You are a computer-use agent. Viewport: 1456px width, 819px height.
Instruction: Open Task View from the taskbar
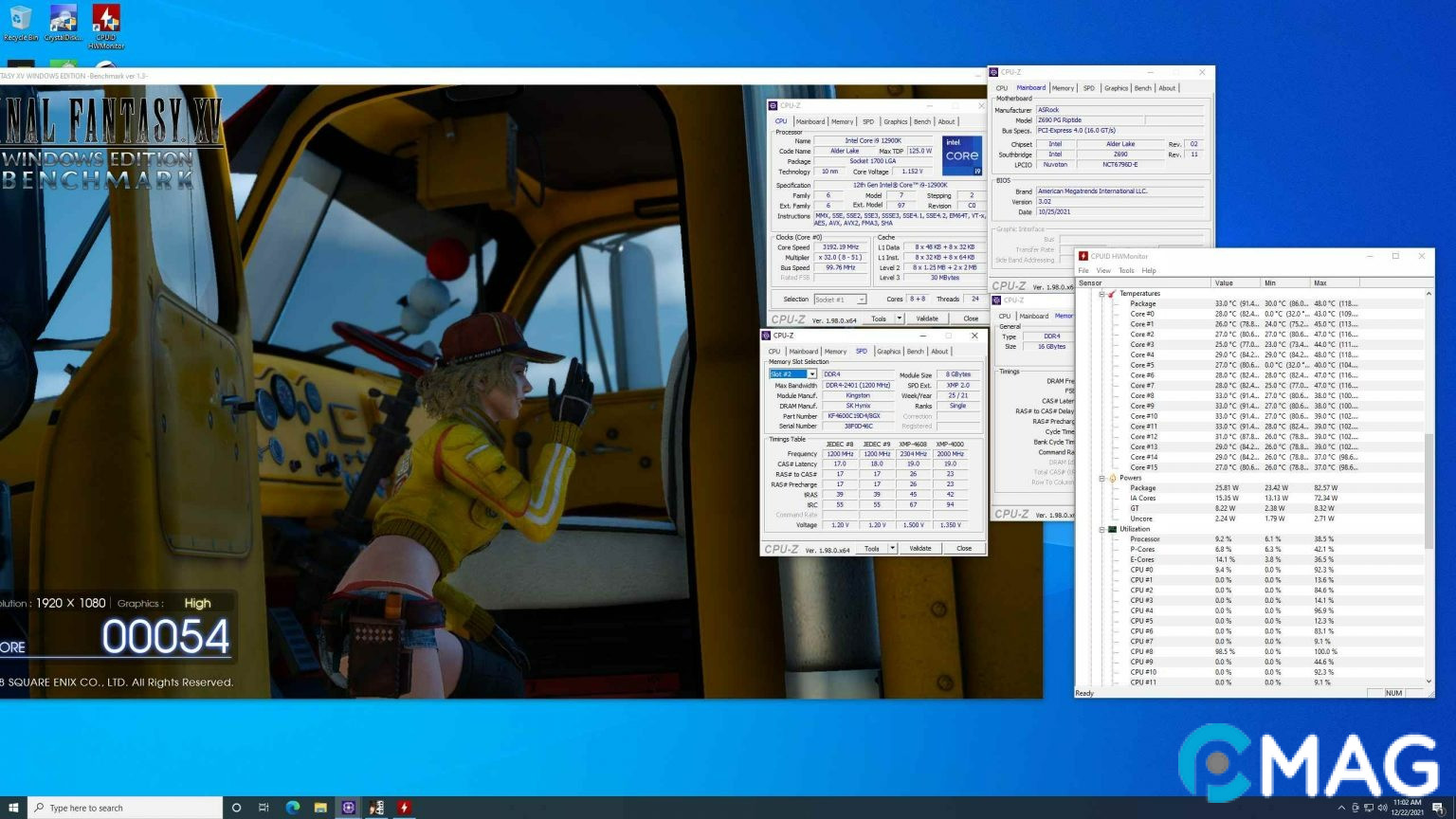[x=264, y=808]
